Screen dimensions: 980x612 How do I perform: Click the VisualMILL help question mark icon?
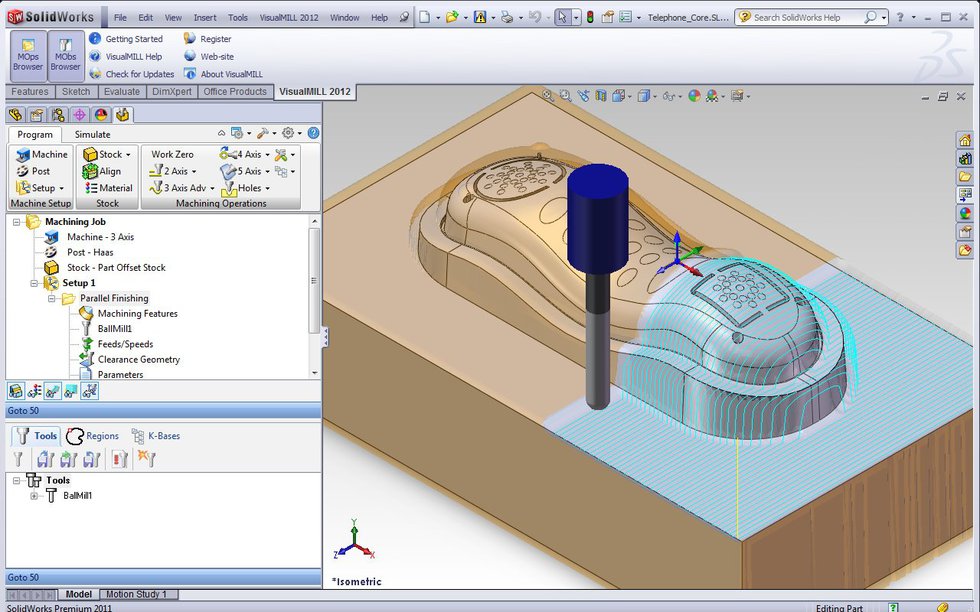click(315, 132)
